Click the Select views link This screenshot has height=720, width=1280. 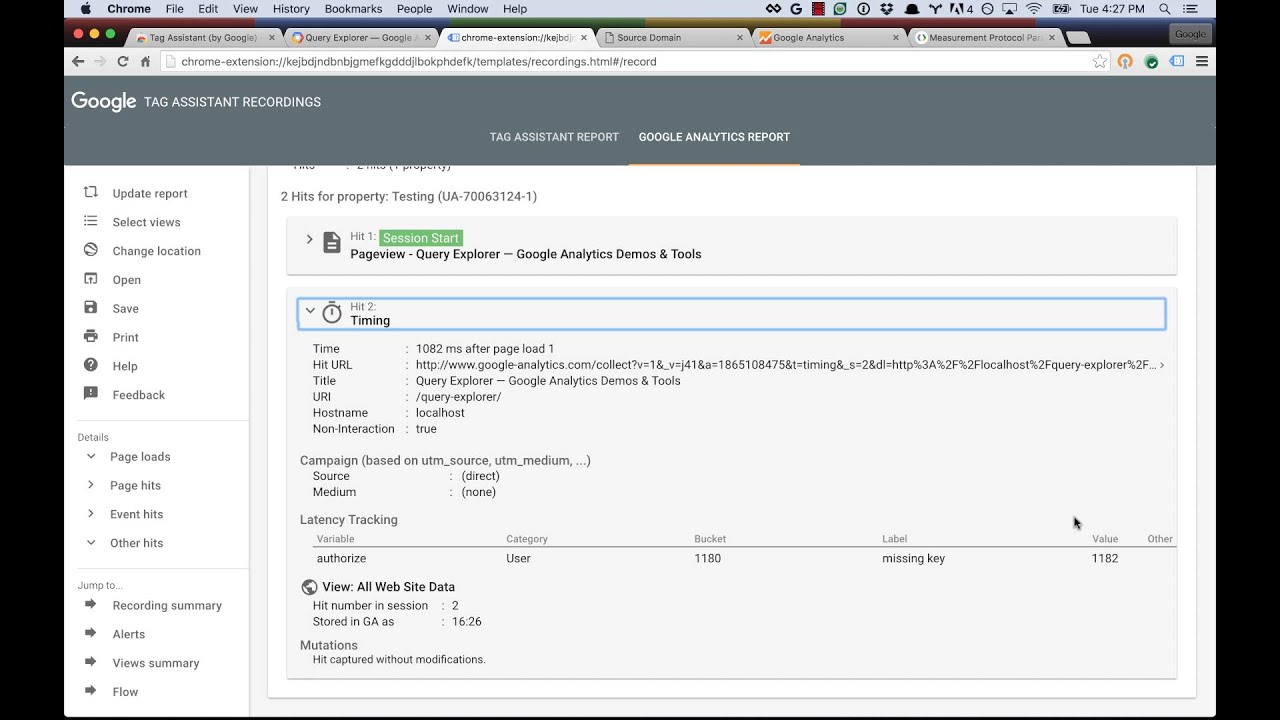(x=146, y=222)
